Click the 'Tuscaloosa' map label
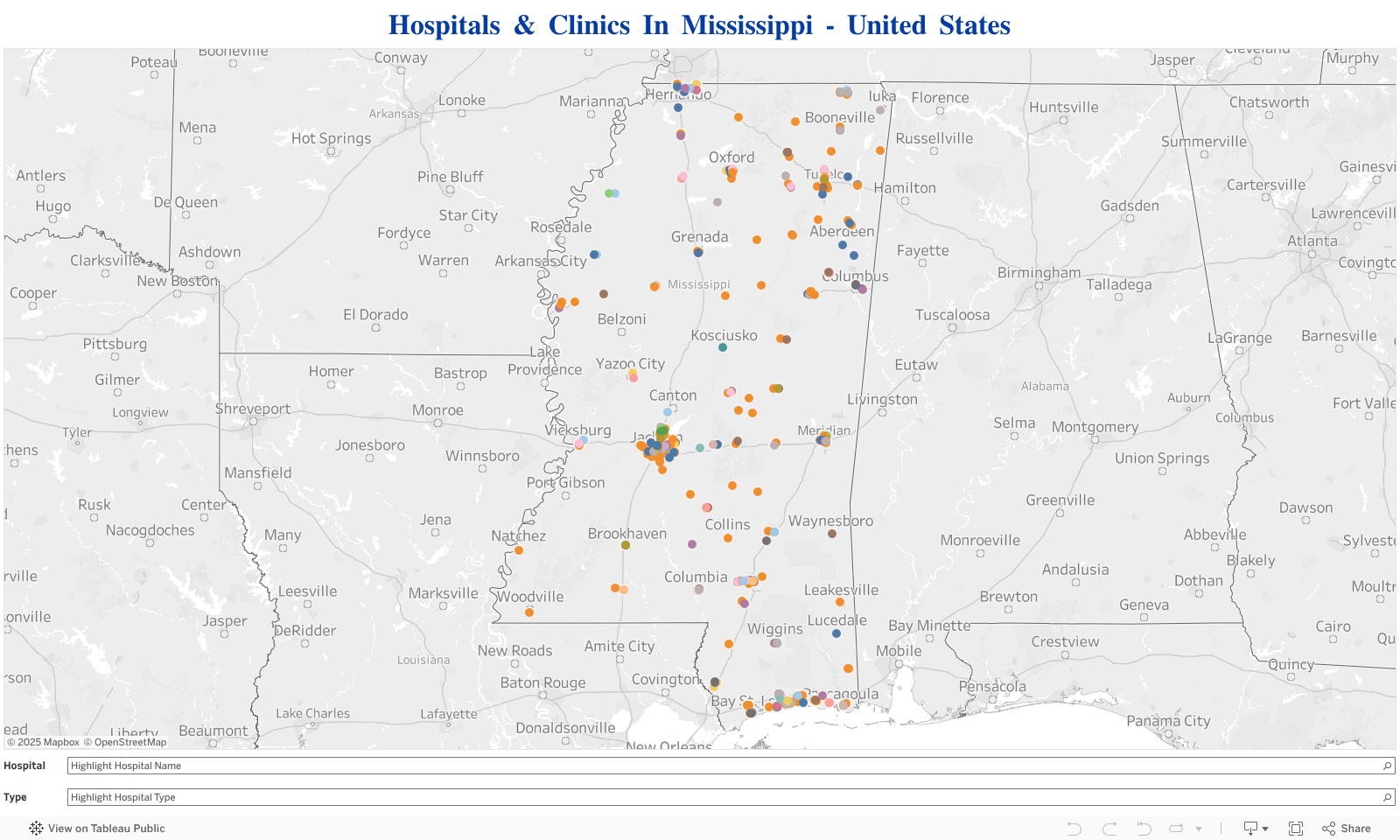This screenshot has width=1400, height=840. pos(953,315)
